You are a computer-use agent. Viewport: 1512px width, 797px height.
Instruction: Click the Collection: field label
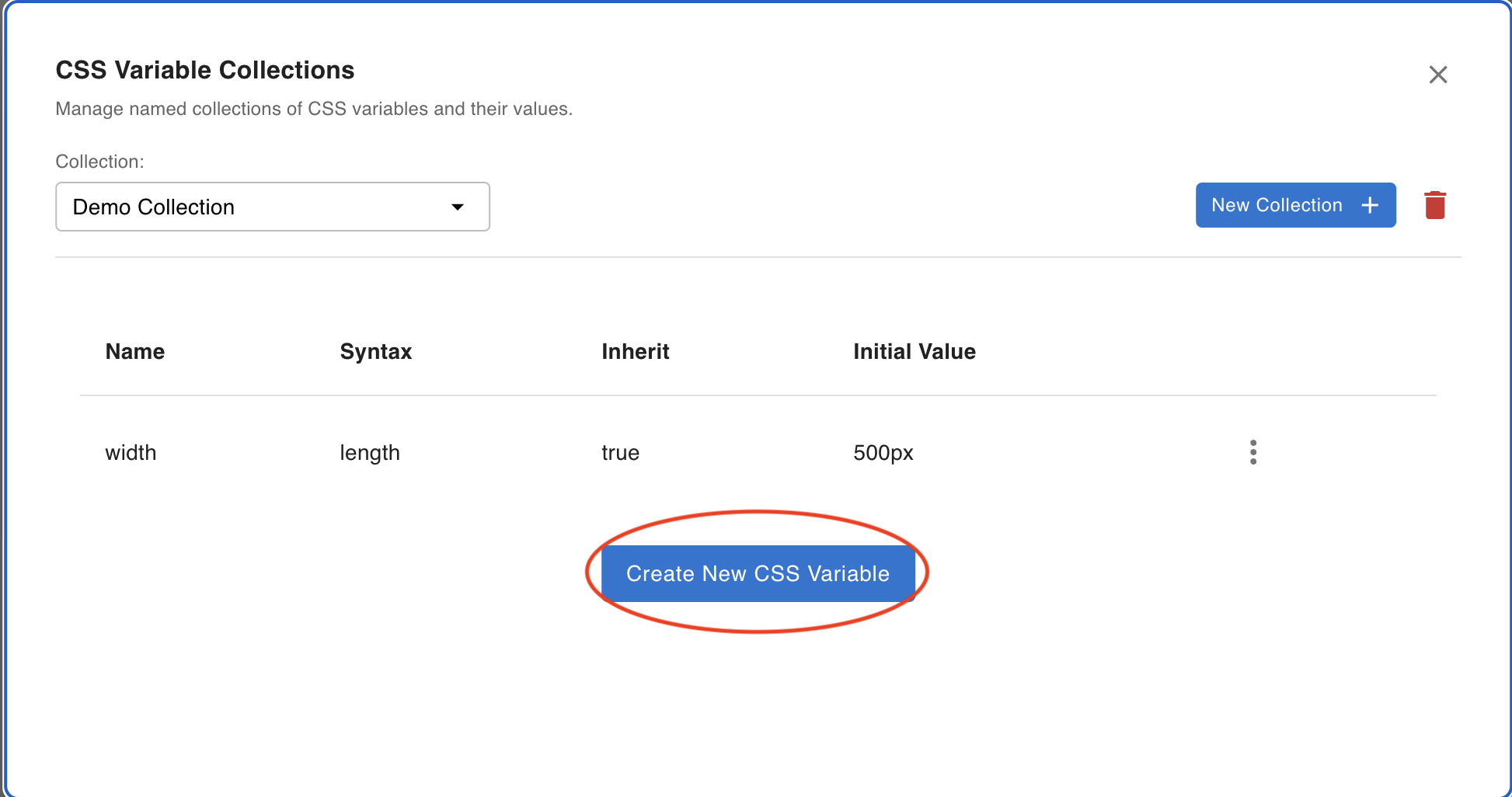pos(99,162)
